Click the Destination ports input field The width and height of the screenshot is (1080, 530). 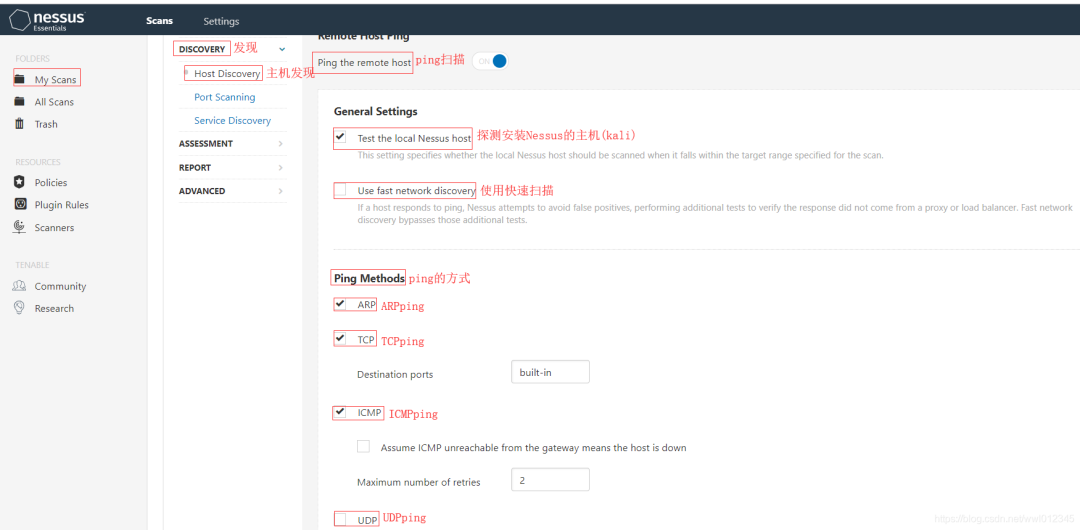point(550,372)
